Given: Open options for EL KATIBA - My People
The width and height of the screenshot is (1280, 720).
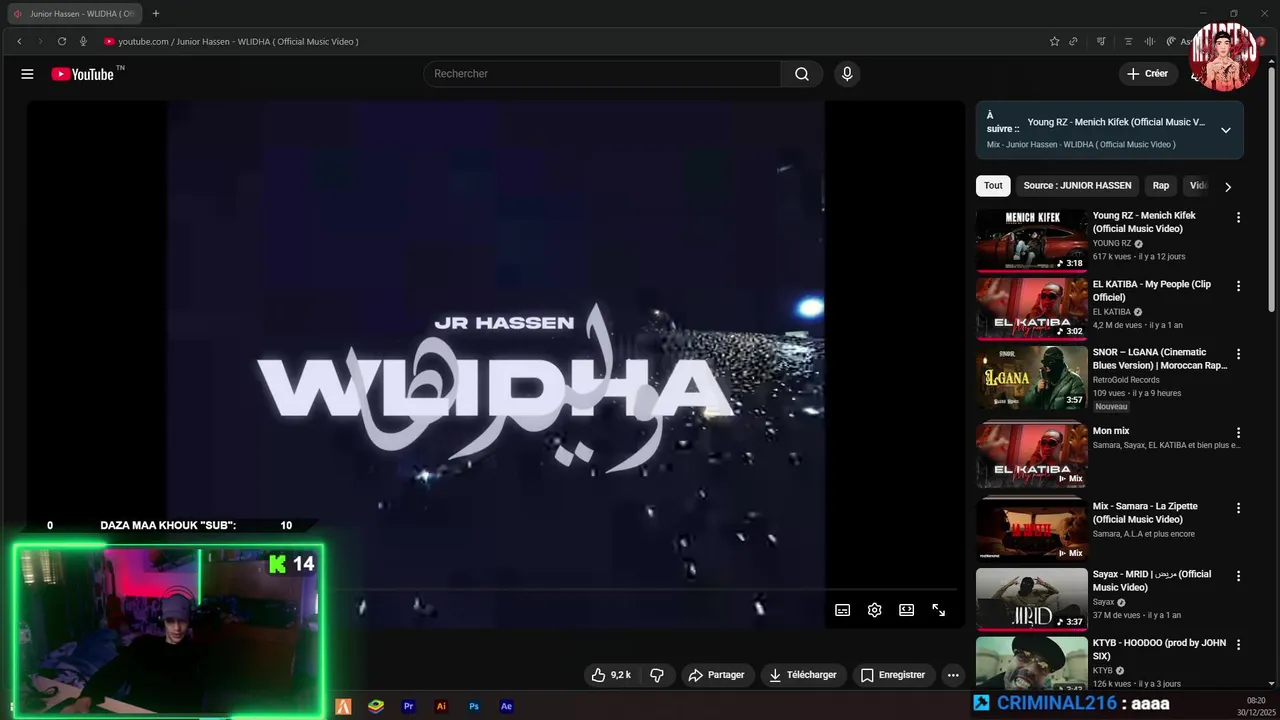Looking at the screenshot, I should click(x=1238, y=286).
